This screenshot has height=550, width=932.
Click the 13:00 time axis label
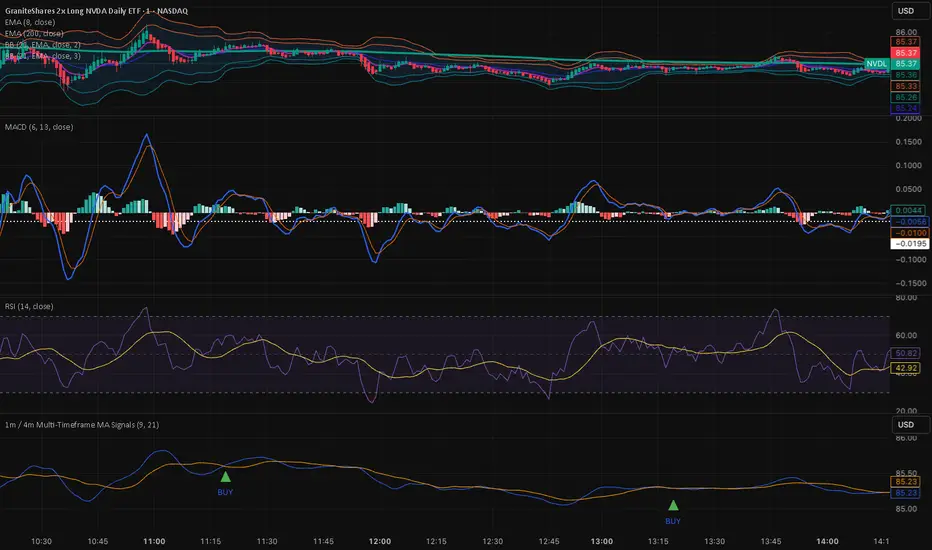click(602, 541)
